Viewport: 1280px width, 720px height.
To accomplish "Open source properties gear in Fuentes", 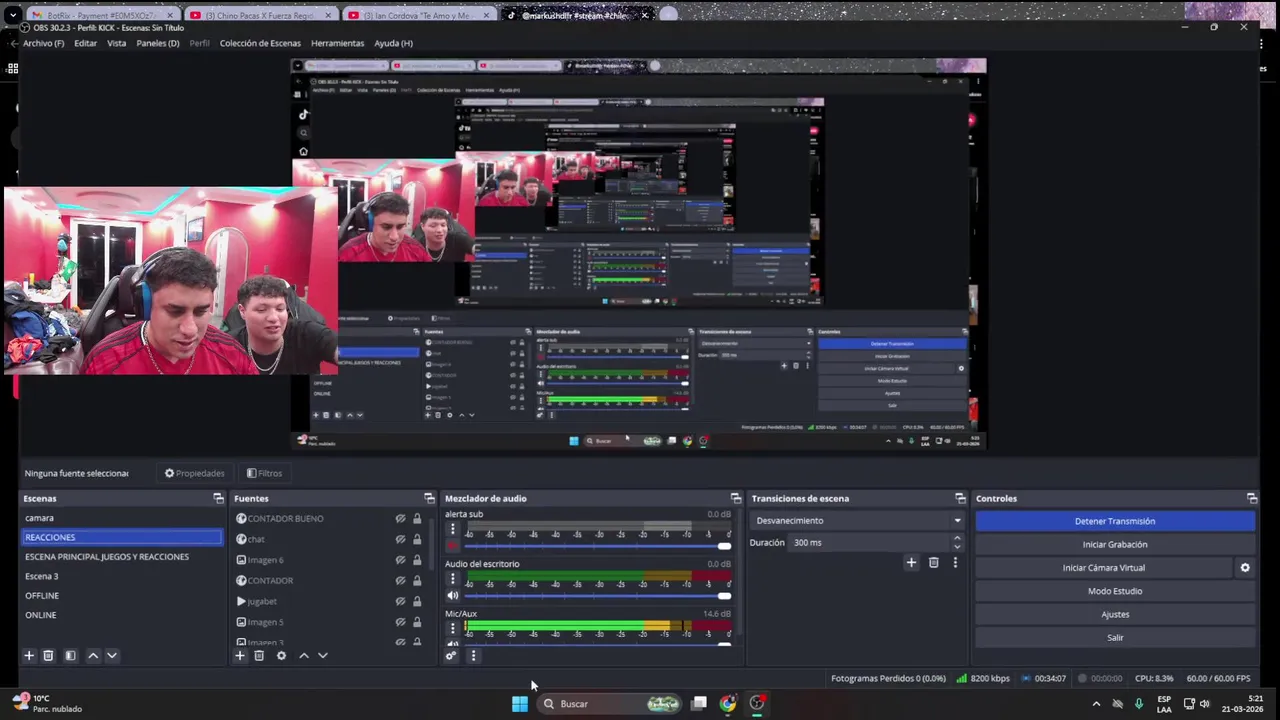I will [x=281, y=656].
